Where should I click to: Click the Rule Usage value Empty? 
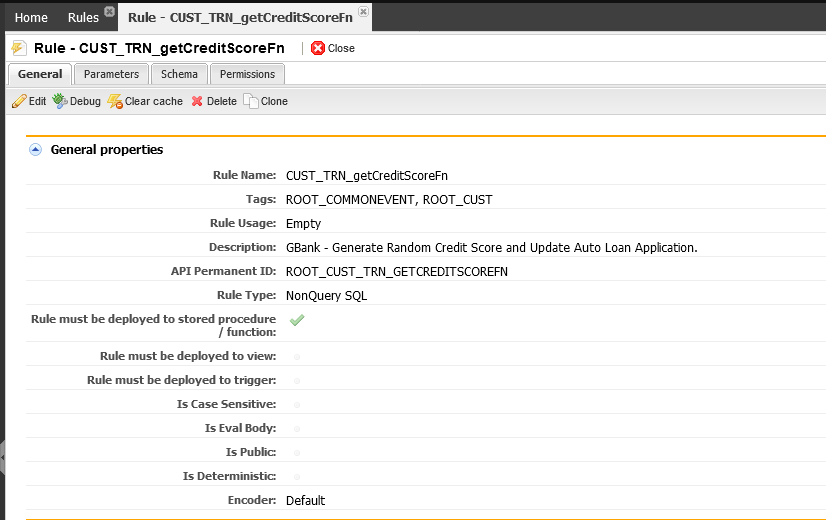pyautogui.click(x=303, y=224)
